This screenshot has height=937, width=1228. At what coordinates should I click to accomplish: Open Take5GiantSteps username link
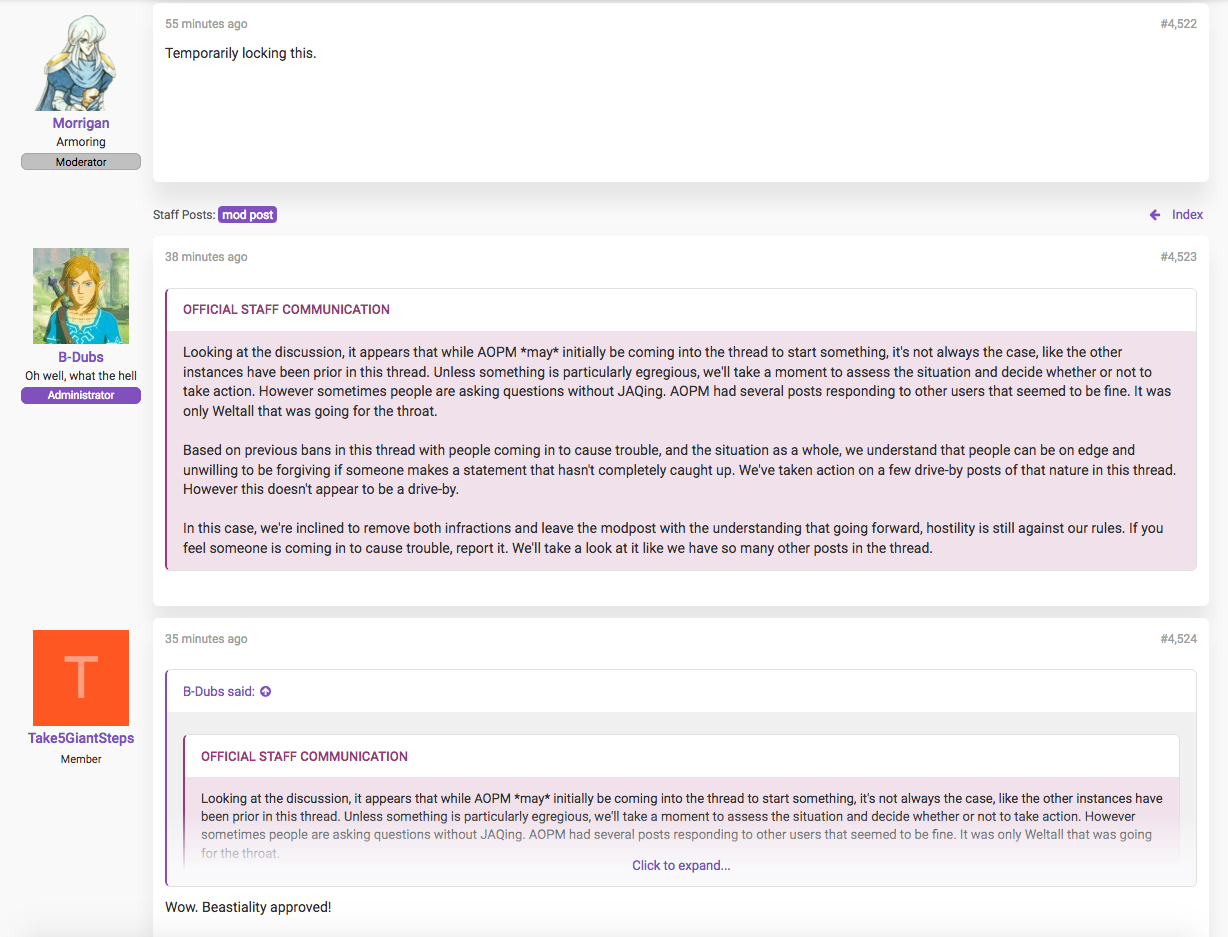(x=81, y=738)
